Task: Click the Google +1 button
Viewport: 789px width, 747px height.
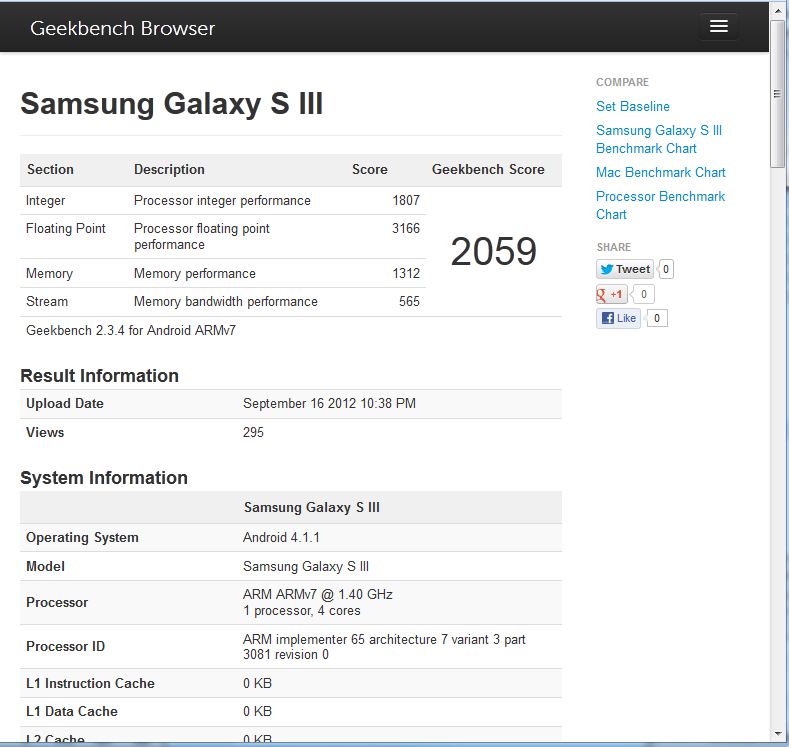Action: [x=611, y=294]
